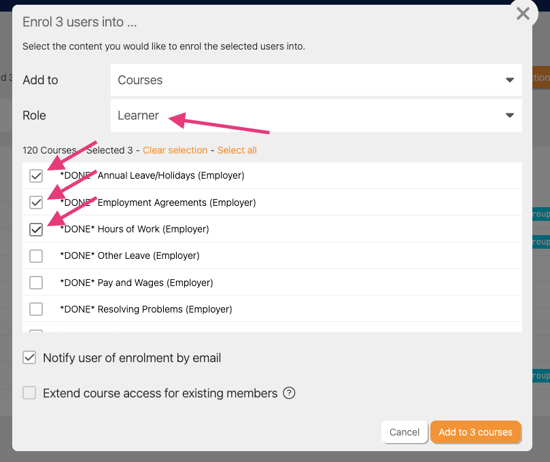This screenshot has width=550, height=462.
Task: Select the Other Leave (Employer) row label
Action: tap(130, 256)
